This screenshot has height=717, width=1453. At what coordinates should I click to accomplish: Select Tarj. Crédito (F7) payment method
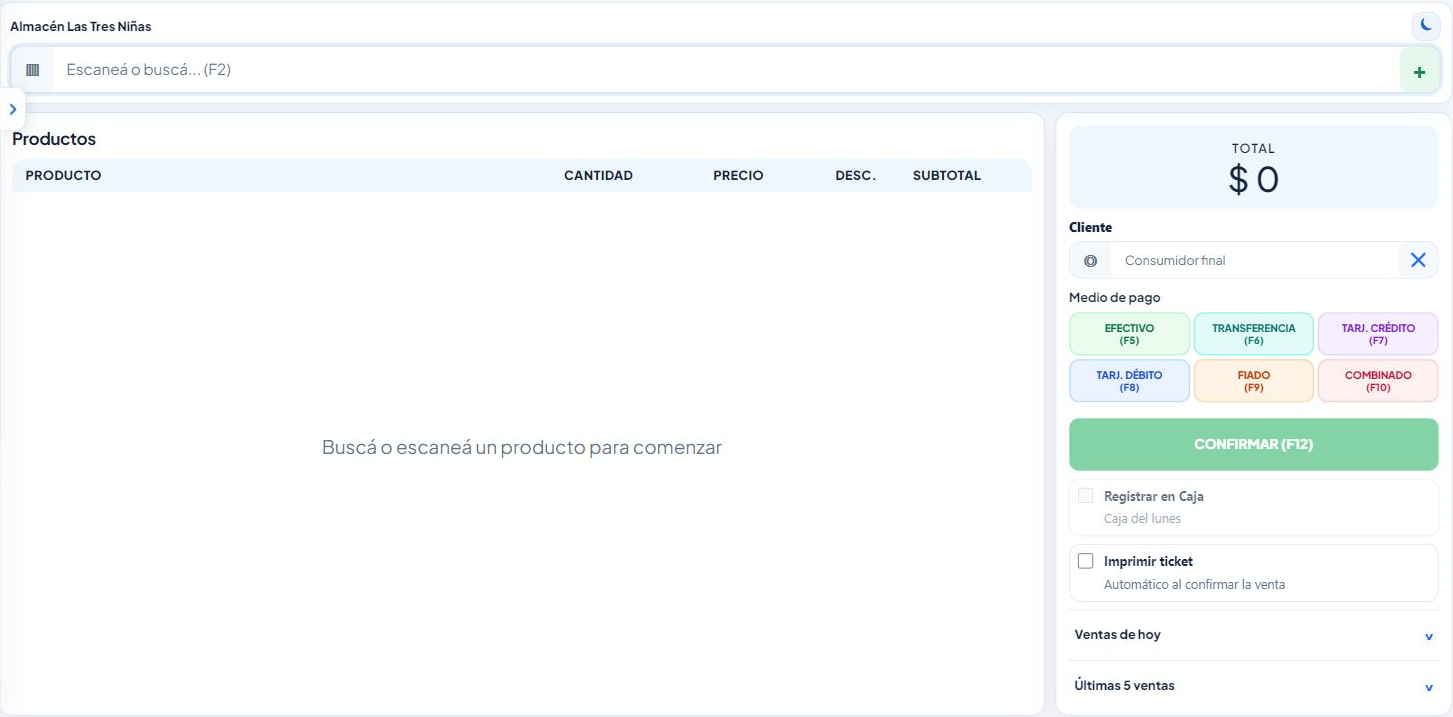pos(1378,334)
